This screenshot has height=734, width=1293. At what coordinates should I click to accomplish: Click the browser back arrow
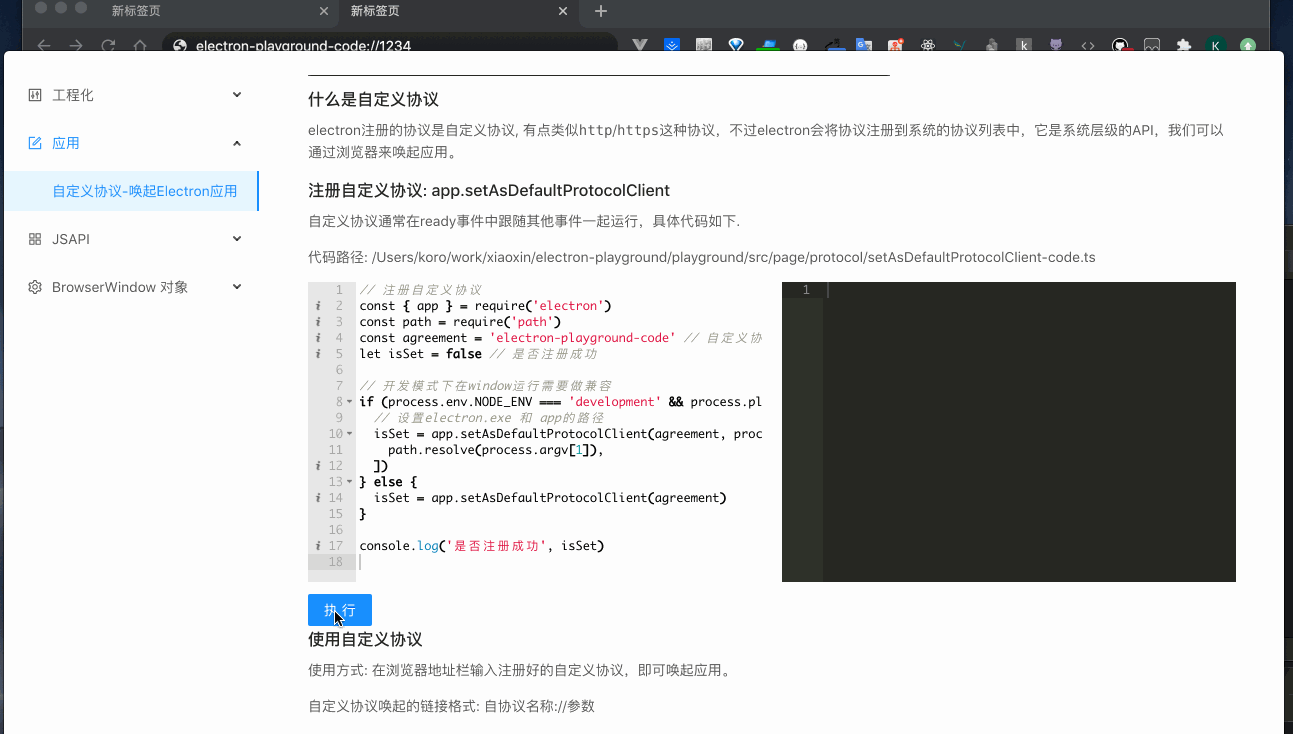43,45
